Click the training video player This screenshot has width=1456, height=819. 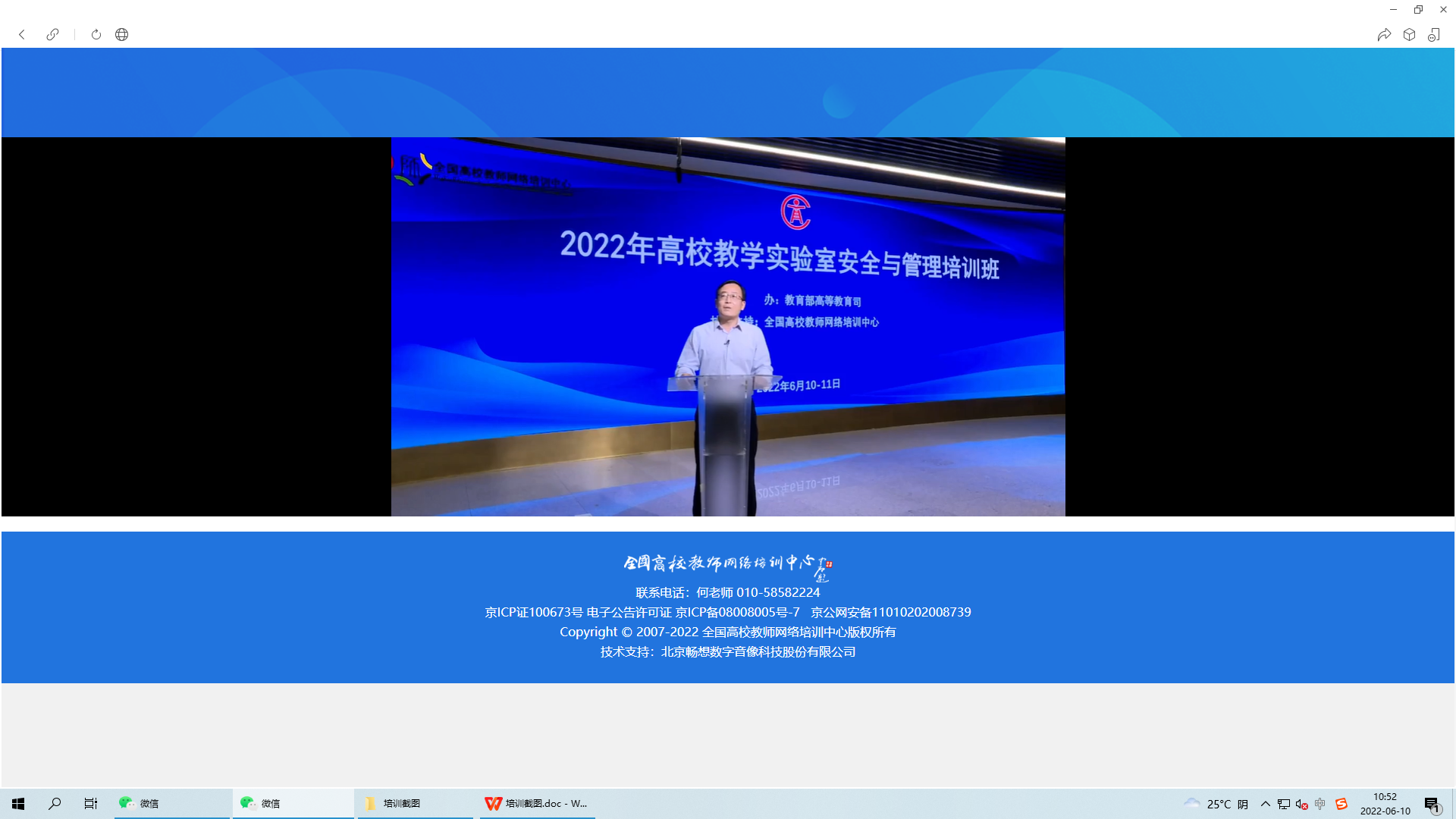click(x=727, y=327)
